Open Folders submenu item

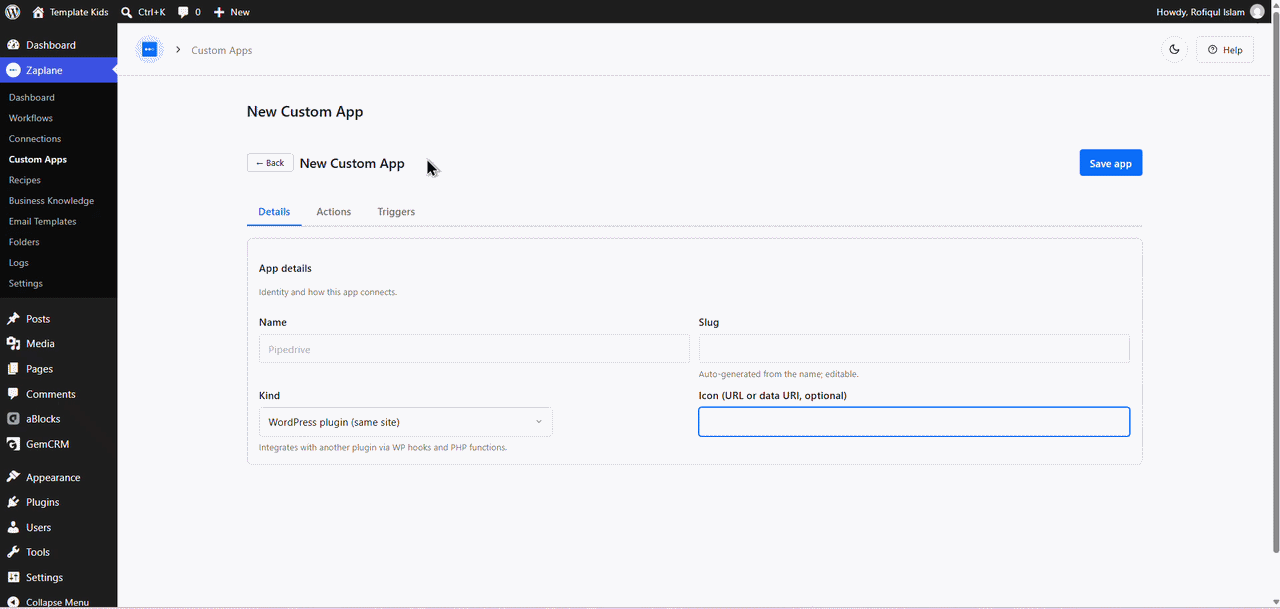[x=24, y=242]
